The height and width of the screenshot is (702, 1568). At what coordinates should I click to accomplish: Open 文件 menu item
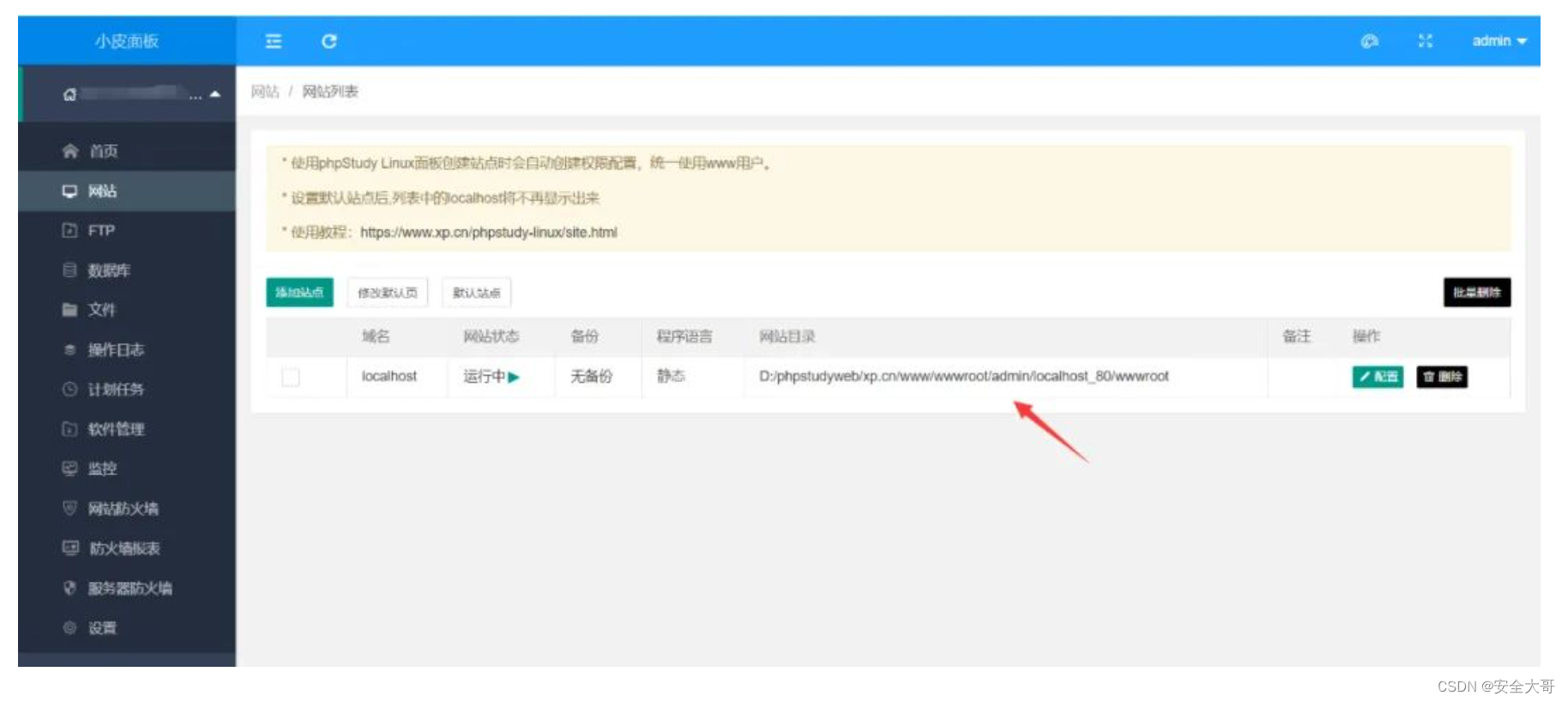127,310
